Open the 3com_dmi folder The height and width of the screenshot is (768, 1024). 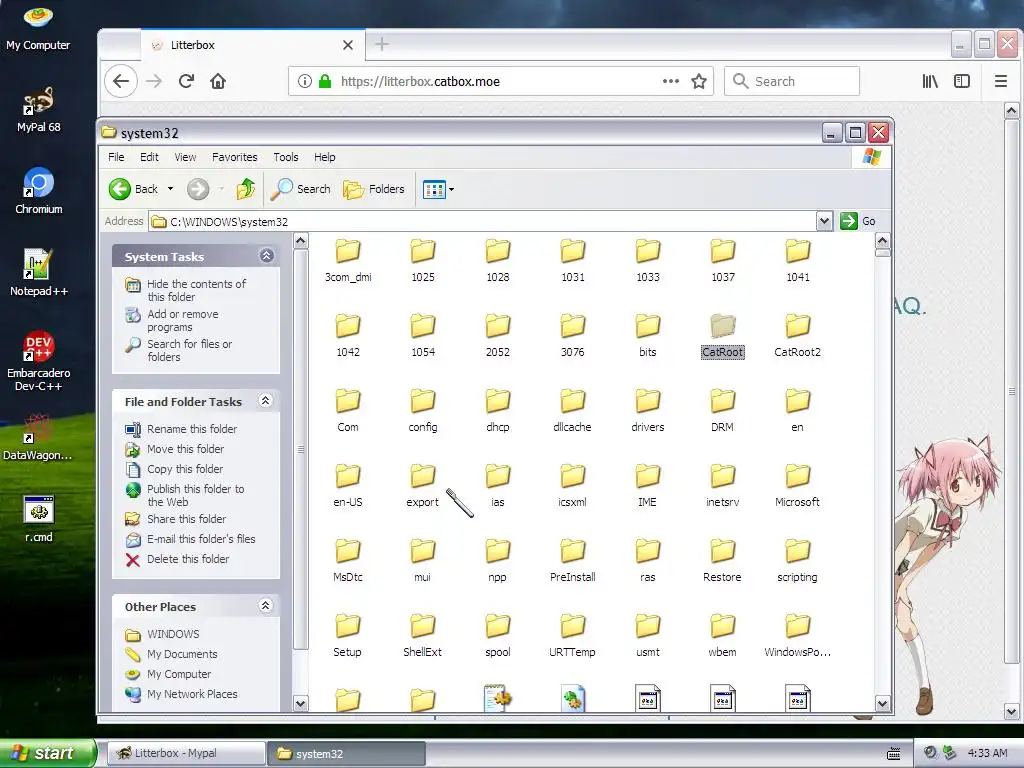pos(348,260)
